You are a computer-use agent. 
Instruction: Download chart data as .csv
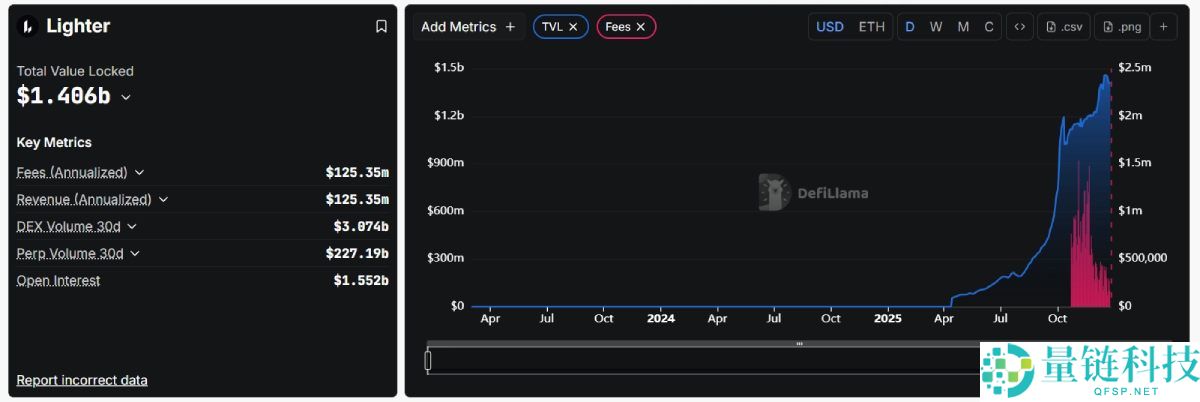point(1064,27)
